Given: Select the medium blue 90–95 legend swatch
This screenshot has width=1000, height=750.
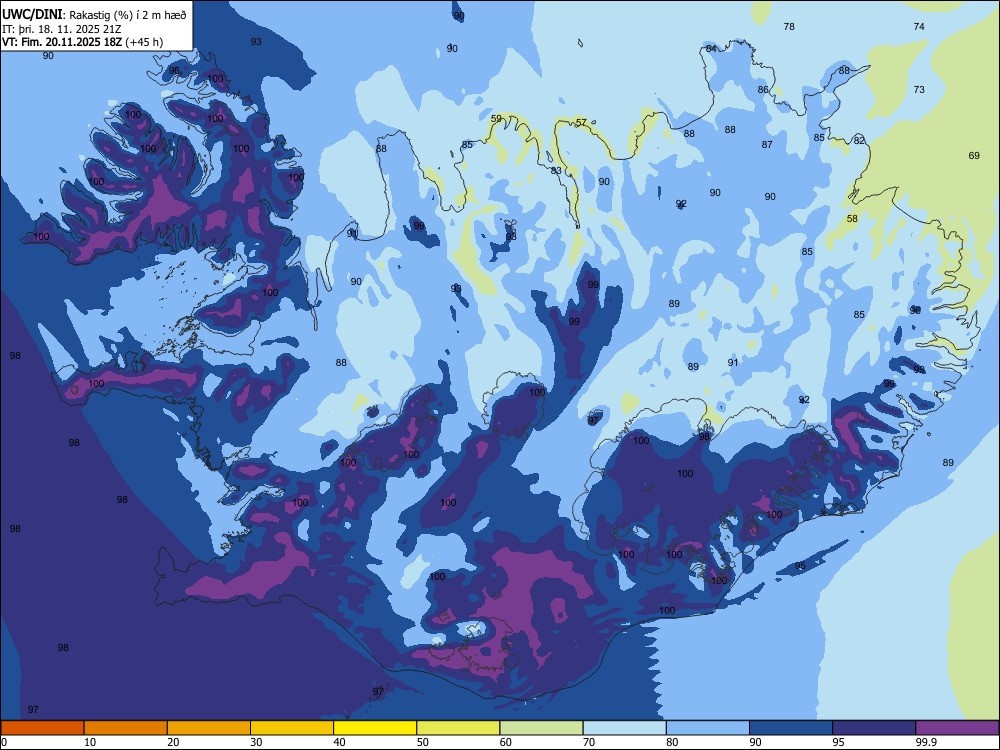Looking at the screenshot, I should coord(791,728).
